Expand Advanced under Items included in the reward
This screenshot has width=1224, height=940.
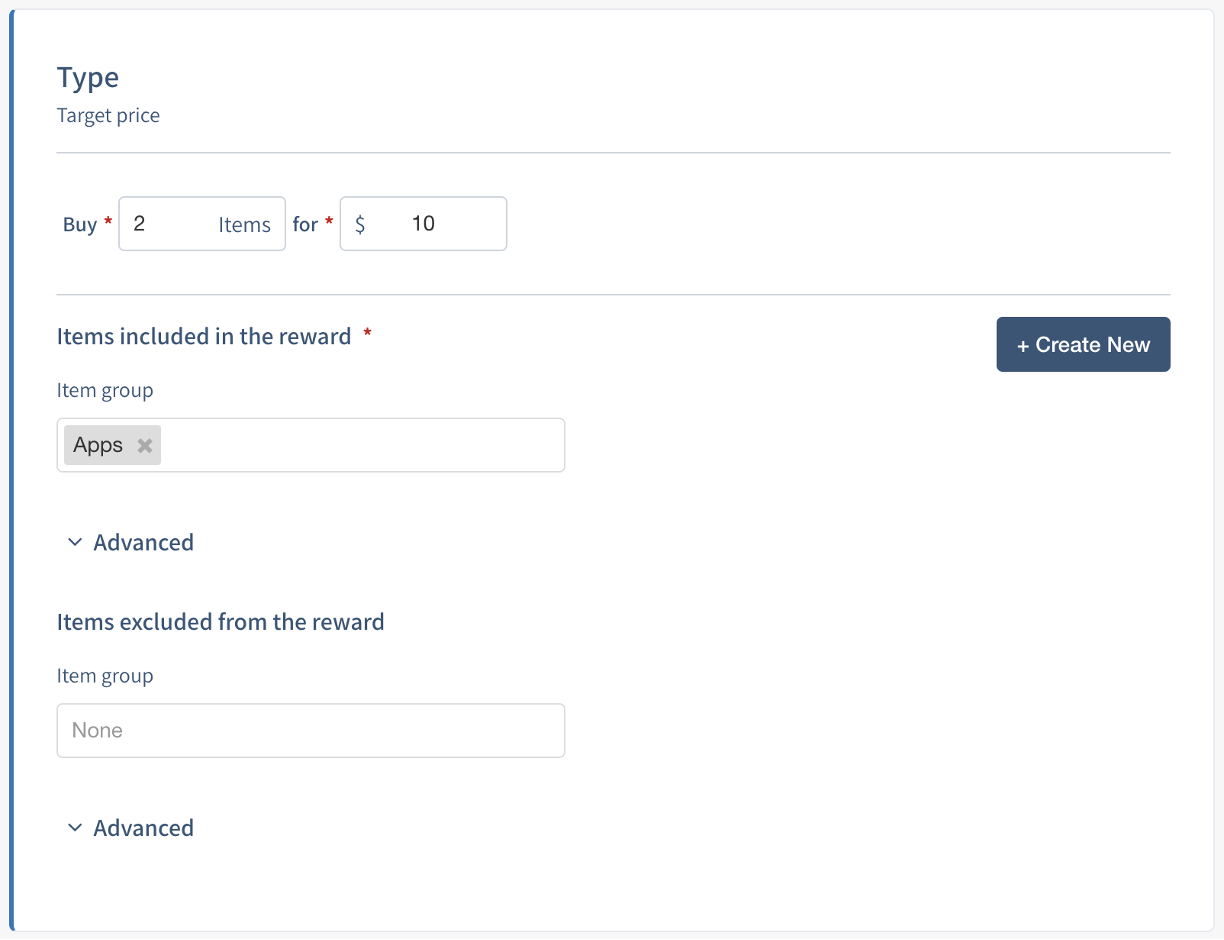(143, 542)
